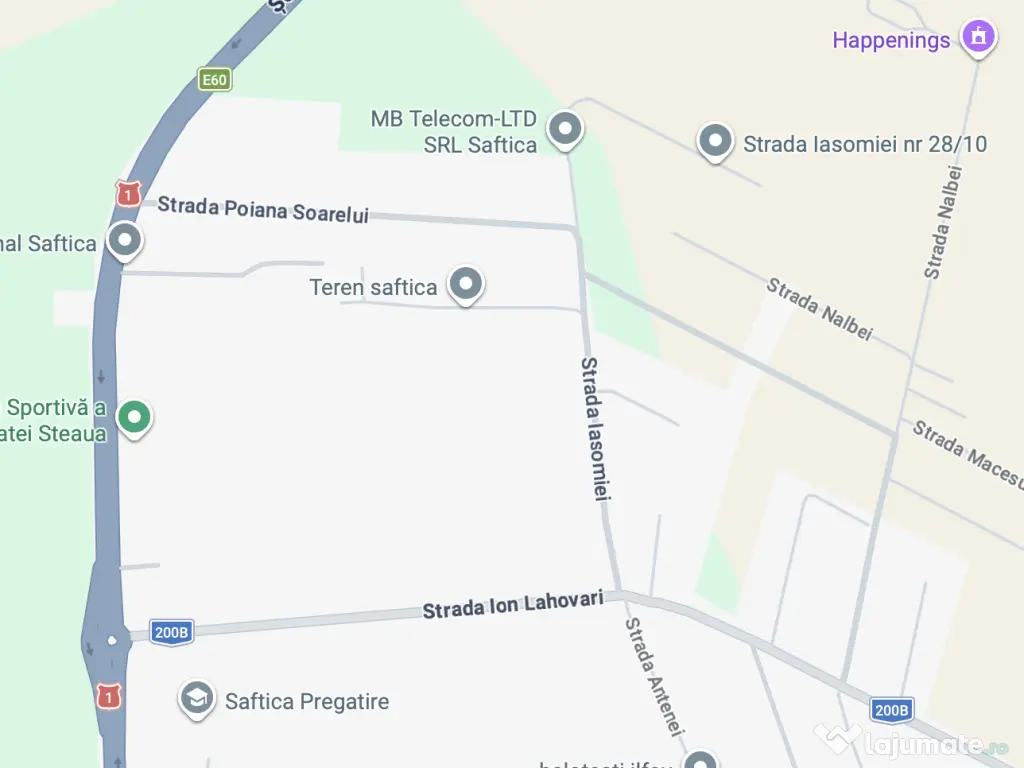Select the green Steaua sports base pin

point(134,419)
